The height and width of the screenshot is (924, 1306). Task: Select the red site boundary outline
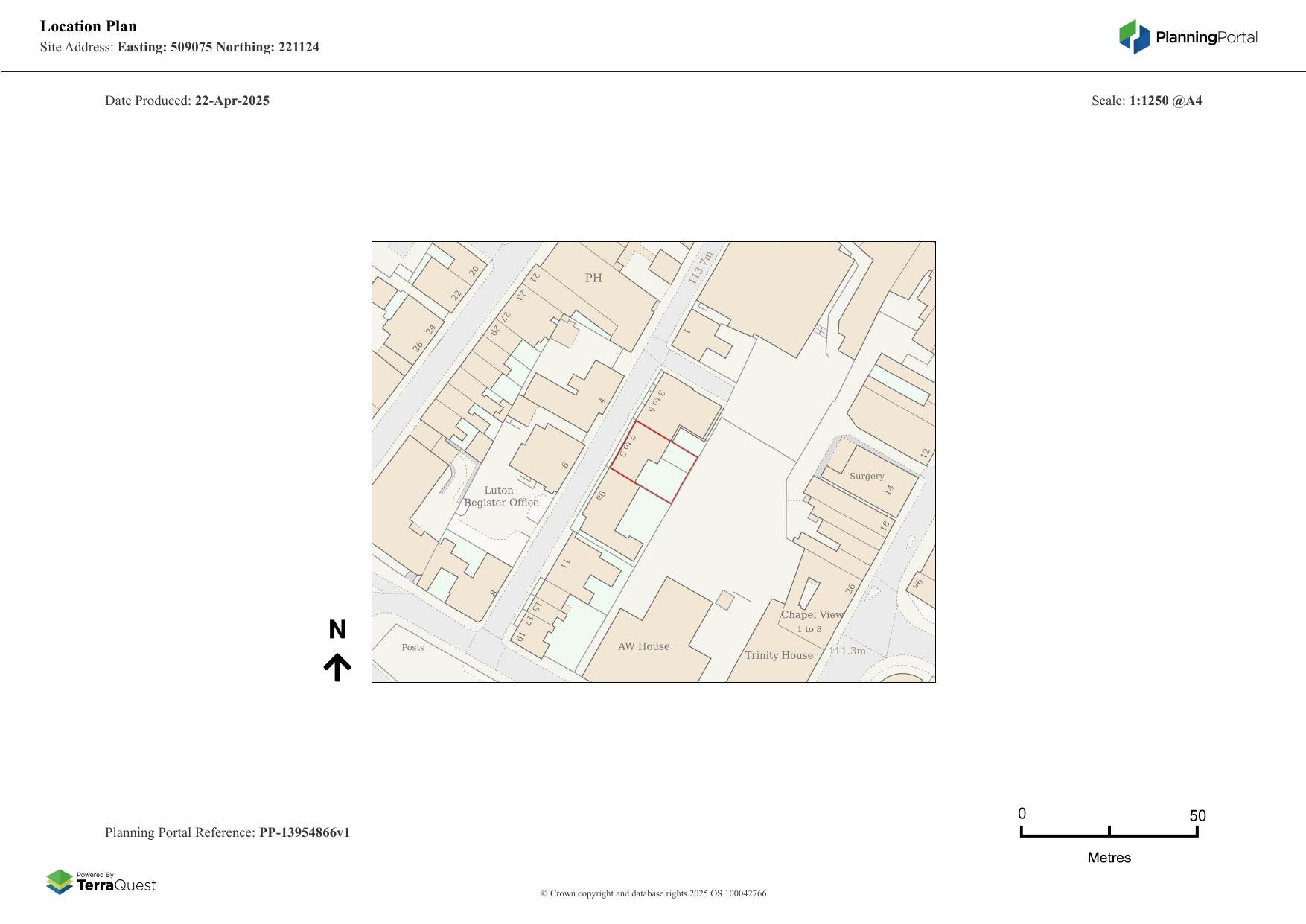[652, 462]
